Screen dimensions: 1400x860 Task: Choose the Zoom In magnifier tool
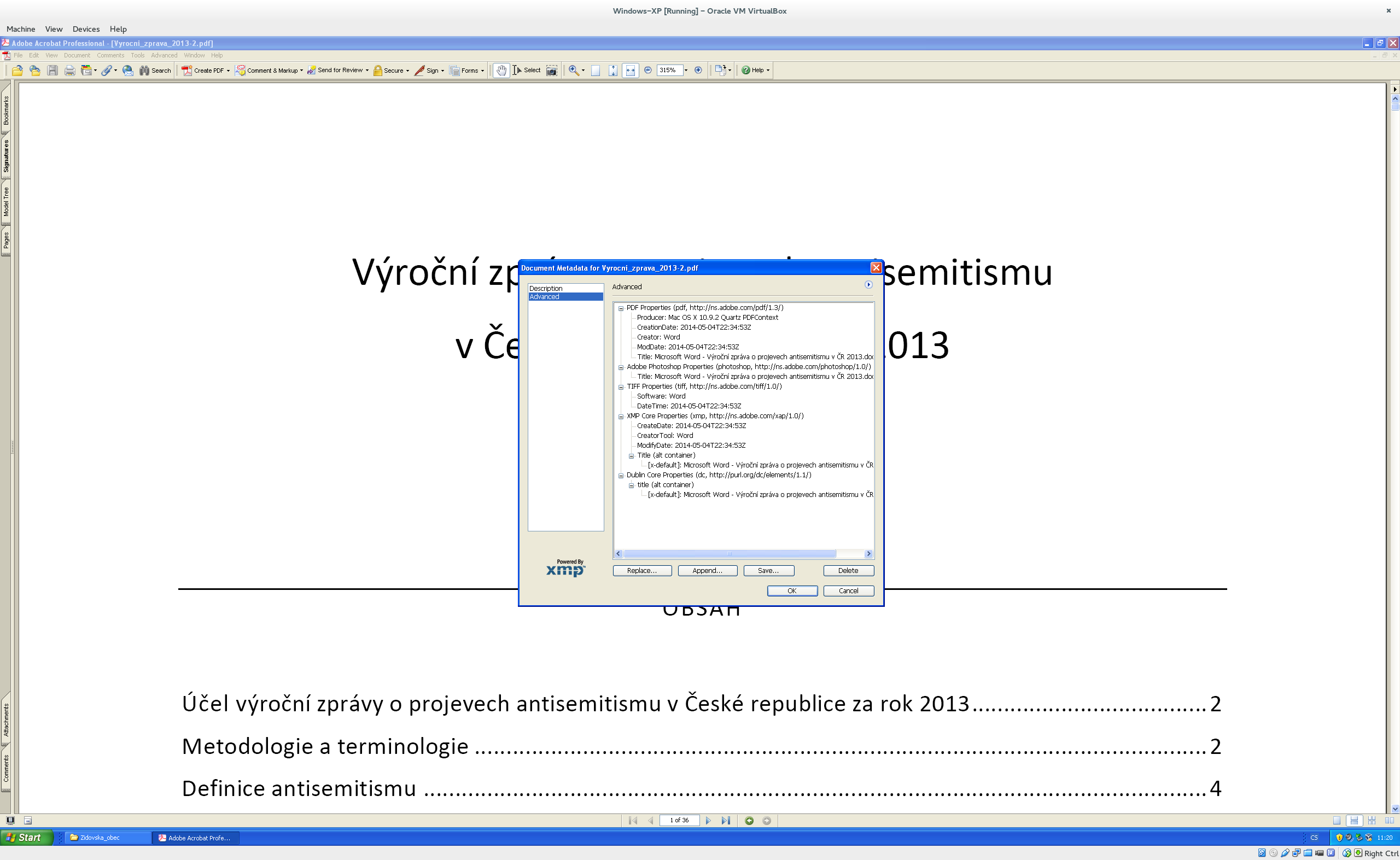point(574,71)
